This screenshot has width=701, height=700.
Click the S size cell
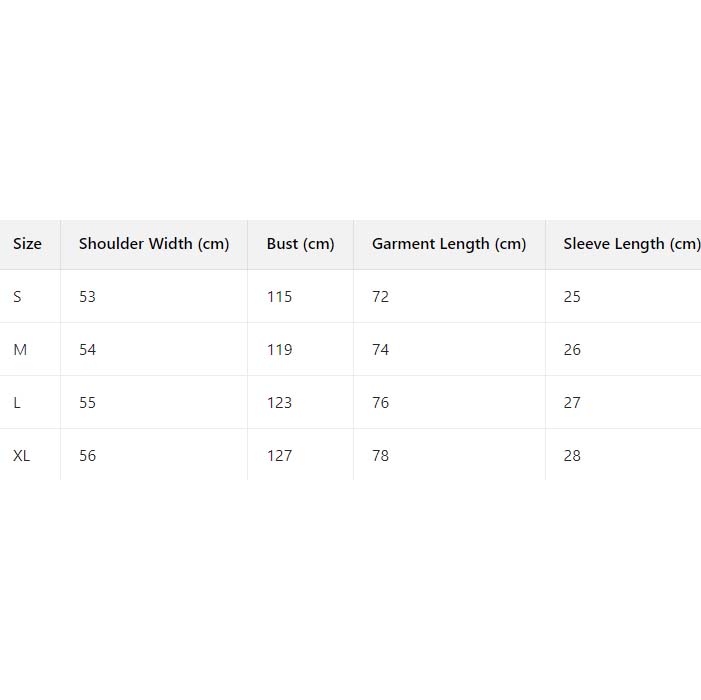(x=17, y=297)
